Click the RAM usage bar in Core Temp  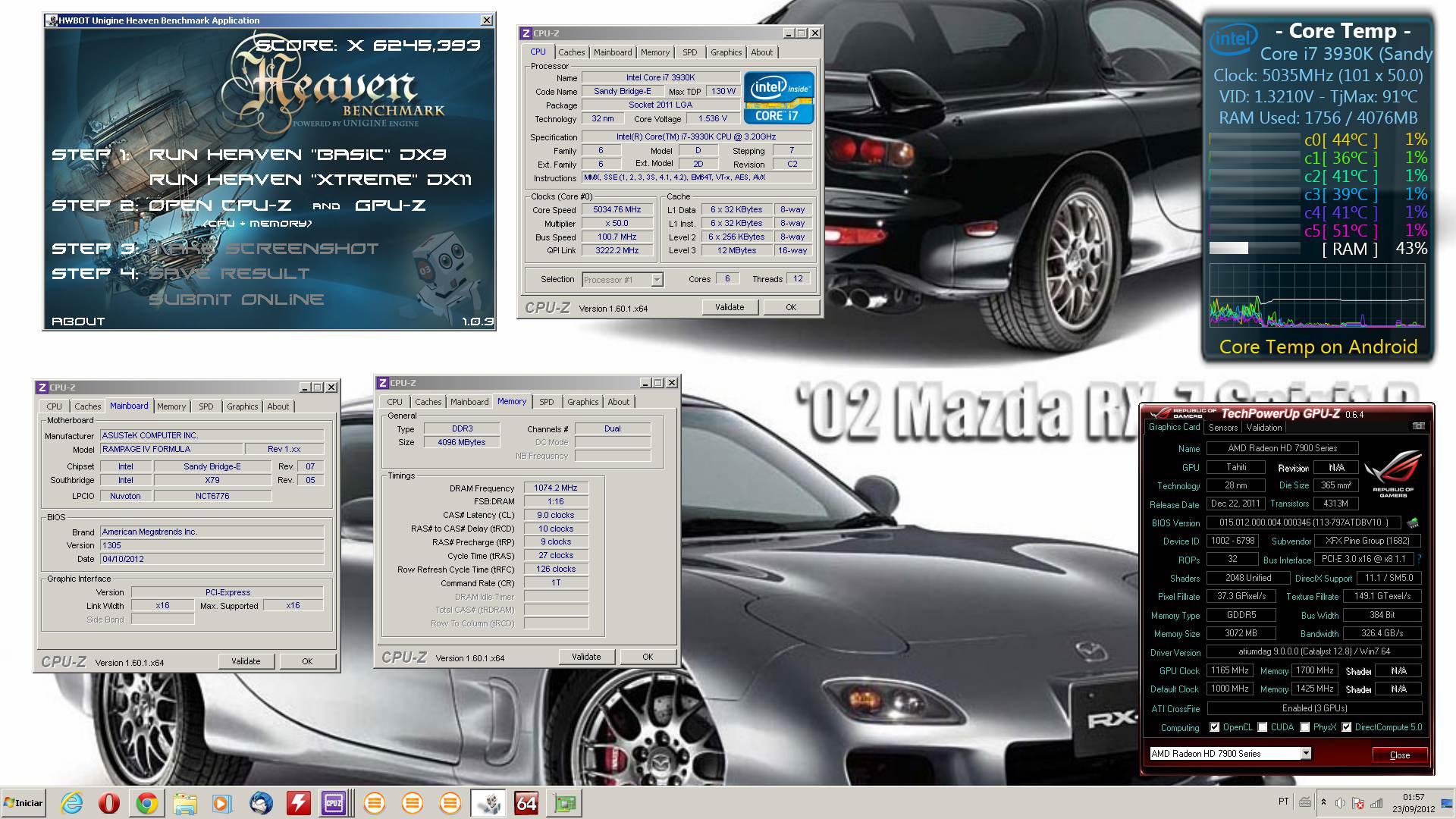click(1254, 248)
